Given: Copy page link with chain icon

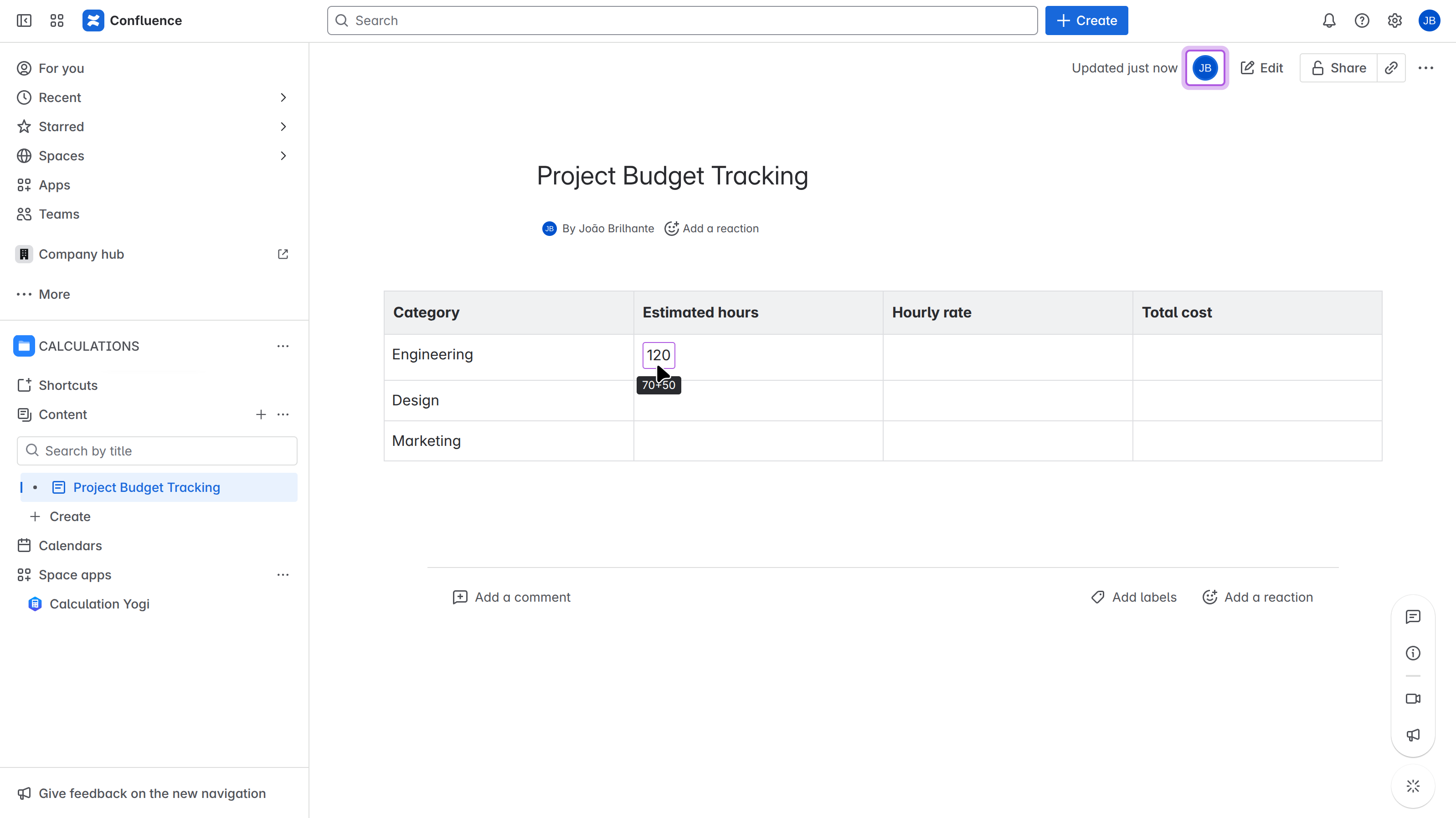Looking at the screenshot, I should tap(1391, 68).
